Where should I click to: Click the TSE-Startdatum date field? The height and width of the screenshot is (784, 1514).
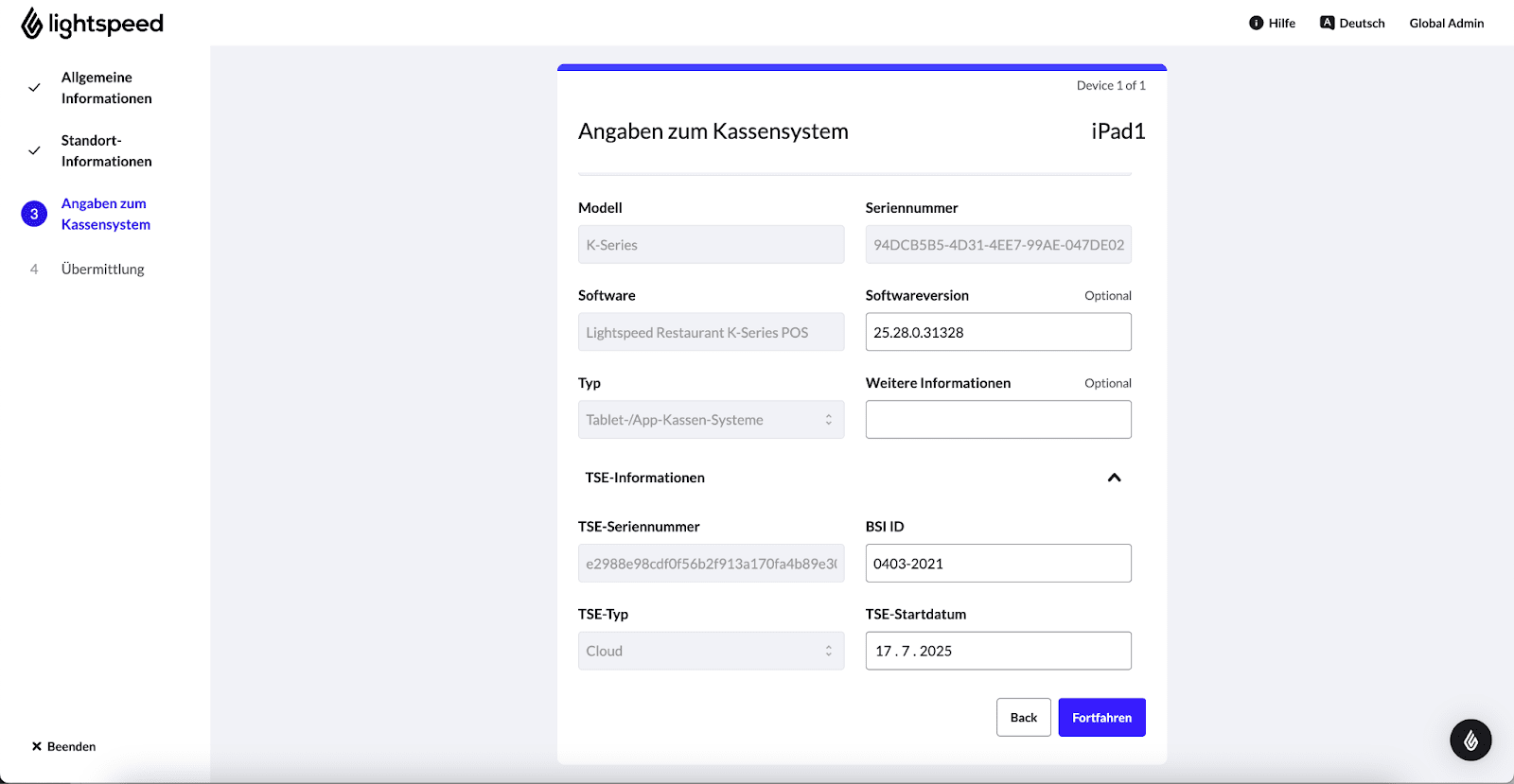(x=997, y=651)
